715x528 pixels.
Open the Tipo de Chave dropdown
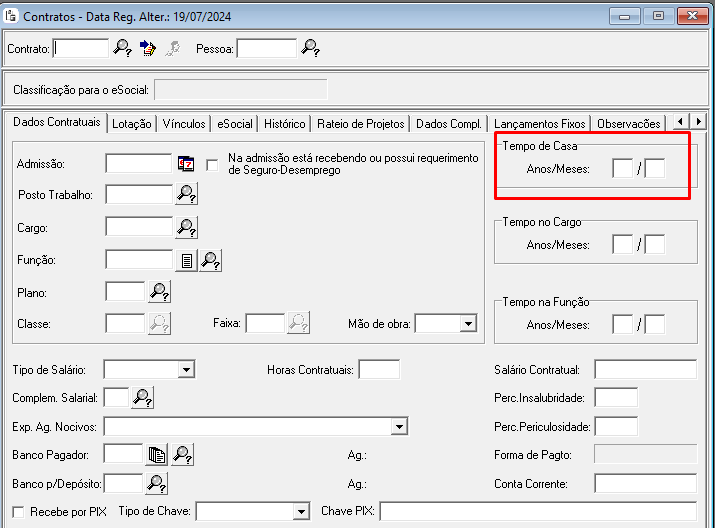point(300,512)
